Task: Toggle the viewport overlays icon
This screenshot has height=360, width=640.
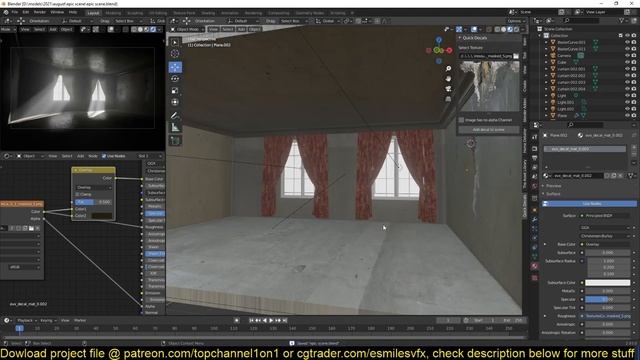Action: click(x=474, y=29)
